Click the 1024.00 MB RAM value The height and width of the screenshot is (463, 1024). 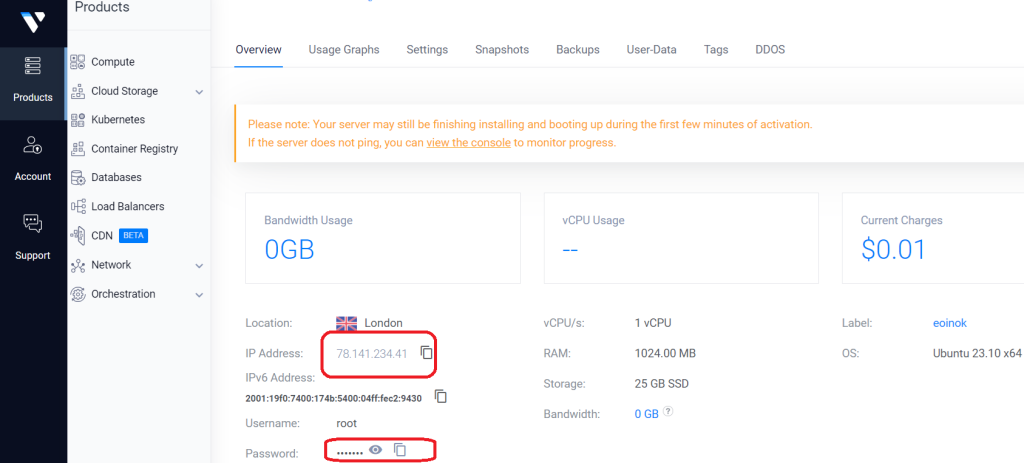pos(665,353)
